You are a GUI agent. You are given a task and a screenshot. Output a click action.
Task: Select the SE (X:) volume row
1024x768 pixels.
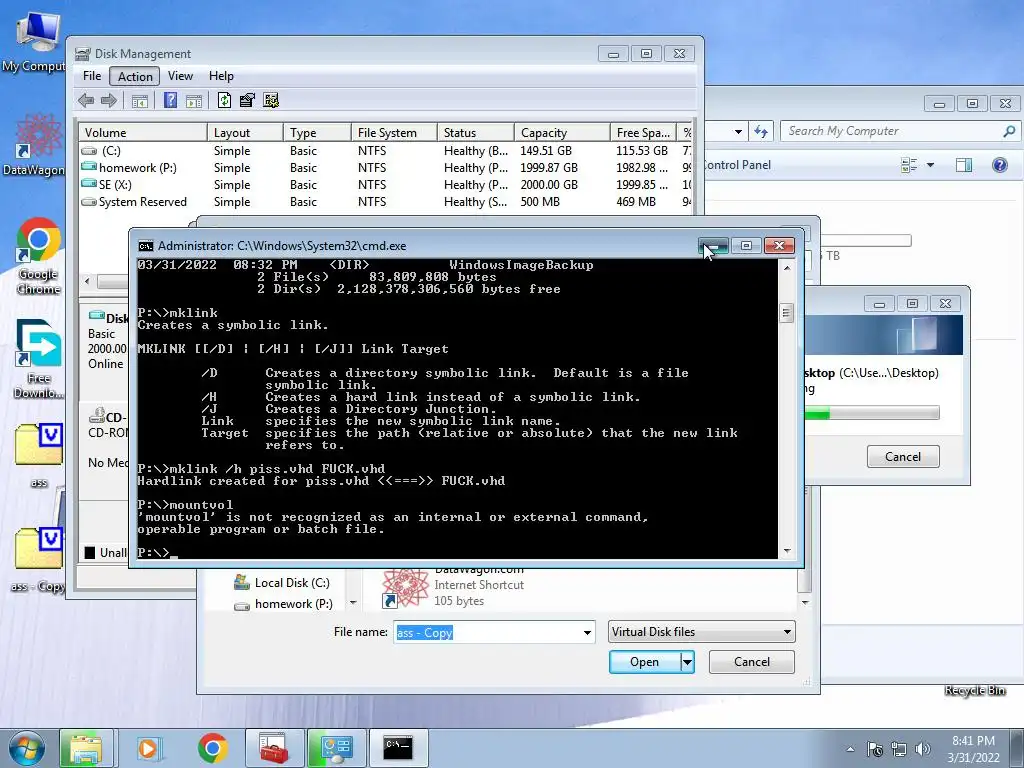click(385, 185)
